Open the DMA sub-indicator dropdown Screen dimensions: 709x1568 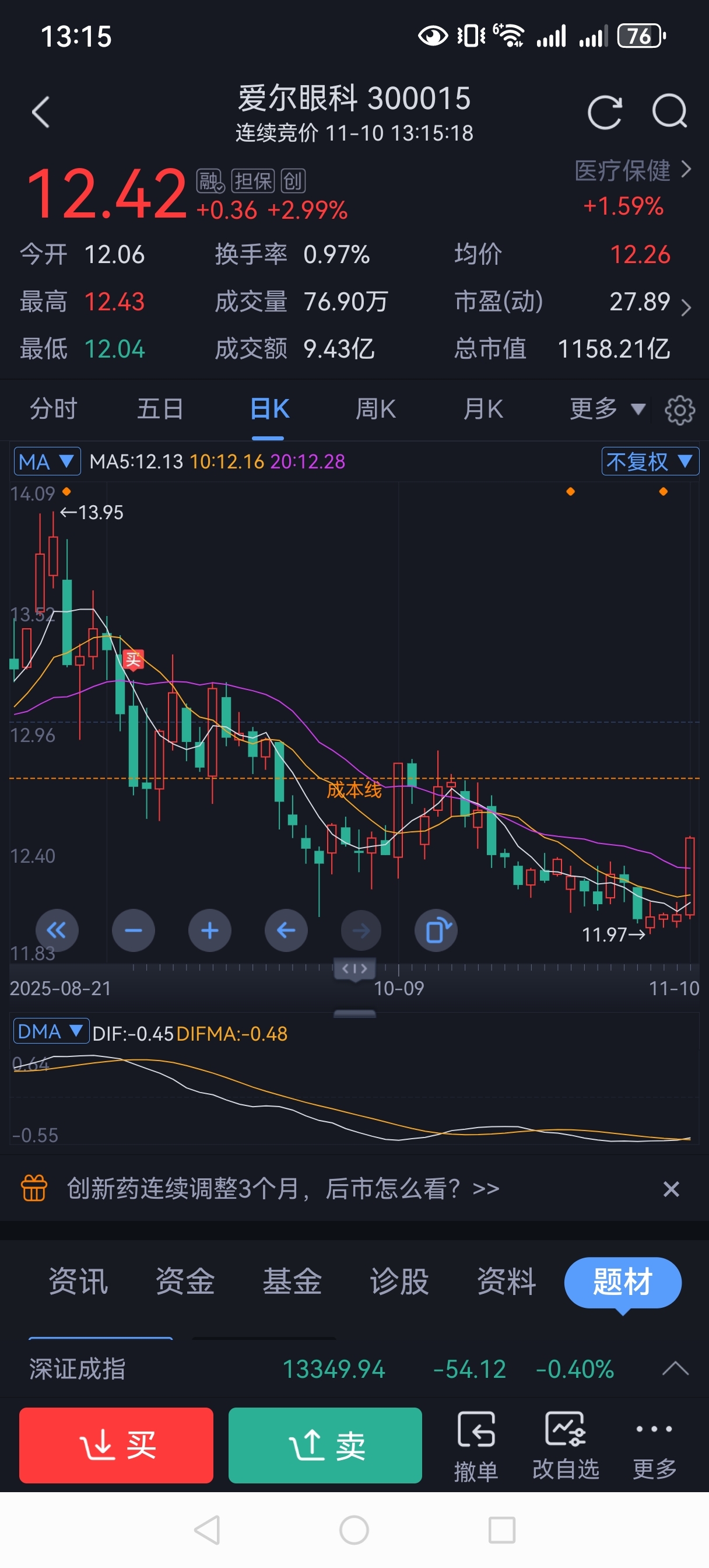click(51, 1031)
